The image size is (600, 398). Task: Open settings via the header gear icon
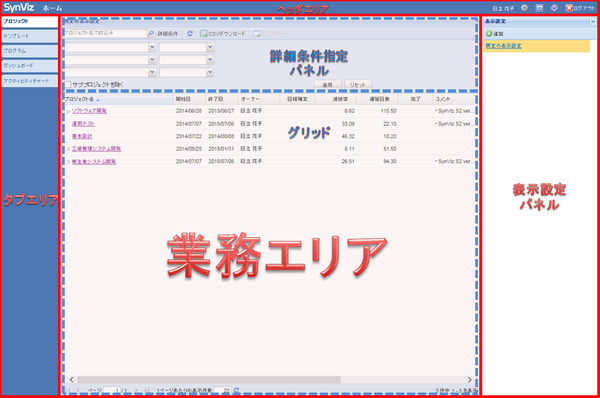[x=524, y=8]
